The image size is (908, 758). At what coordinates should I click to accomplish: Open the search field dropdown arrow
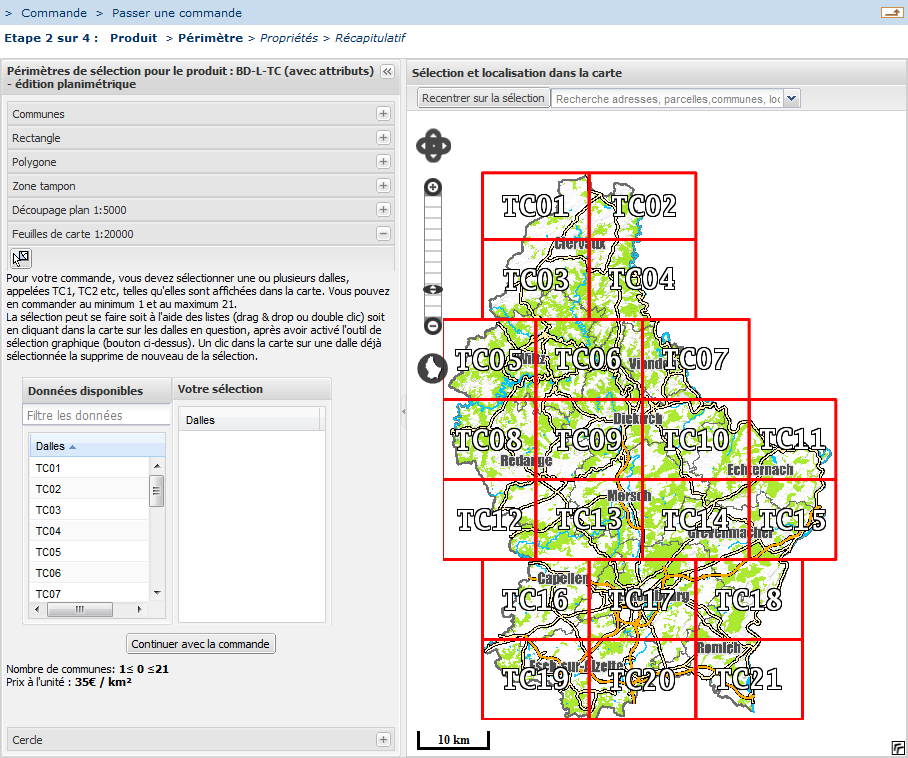pyautogui.click(x=792, y=98)
